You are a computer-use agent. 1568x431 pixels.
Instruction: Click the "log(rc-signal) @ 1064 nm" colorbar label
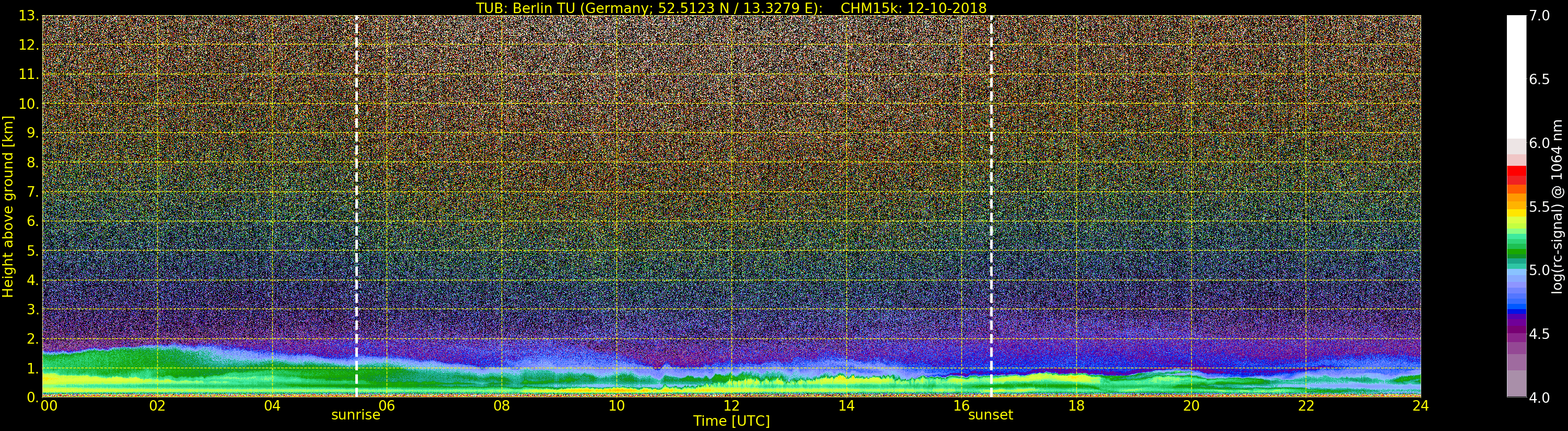[1558, 206]
